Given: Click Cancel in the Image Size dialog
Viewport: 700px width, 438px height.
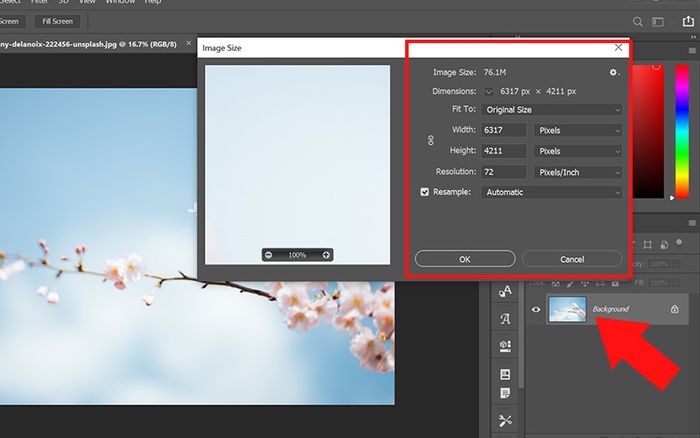Looking at the screenshot, I should [x=572, y=259].
